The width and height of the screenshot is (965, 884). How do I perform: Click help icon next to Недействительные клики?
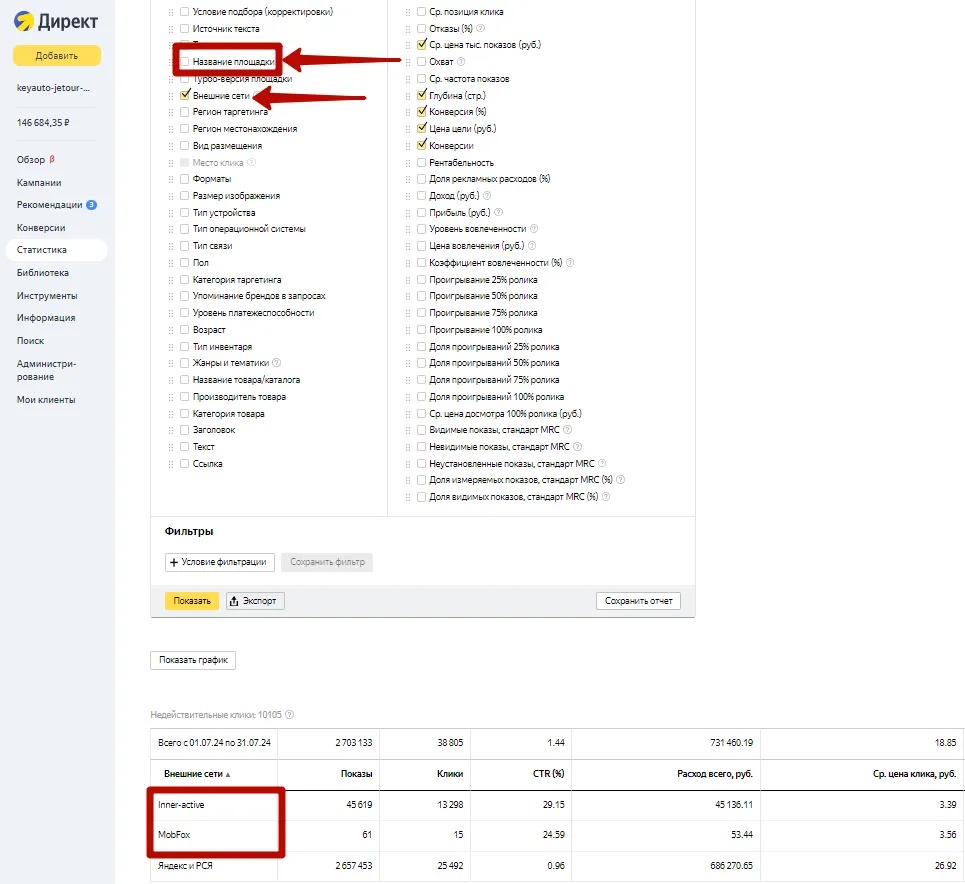click(x=290, y=715)
